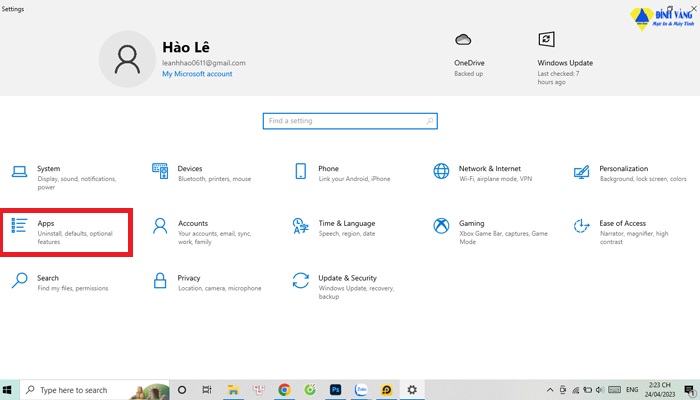
Task: Open the Phone settings icon
Action: click(x=300, y=171)
